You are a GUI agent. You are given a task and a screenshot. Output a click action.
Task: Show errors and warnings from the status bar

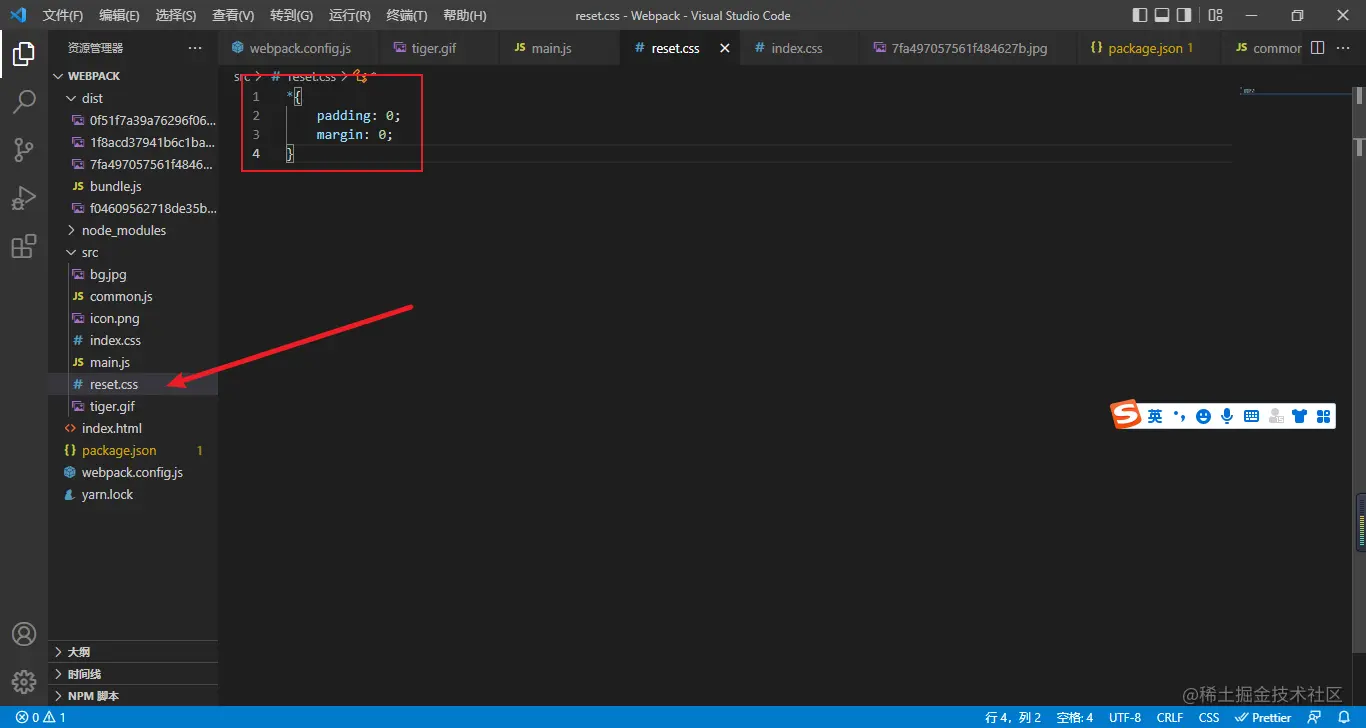(x=41, y=717)
